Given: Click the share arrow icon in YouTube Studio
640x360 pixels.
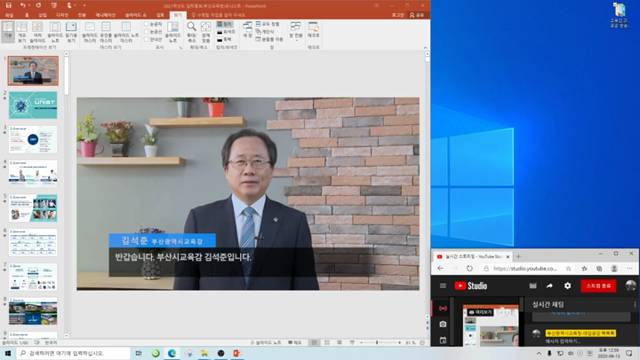Looking at the screenshot, I should click(549, 286).
